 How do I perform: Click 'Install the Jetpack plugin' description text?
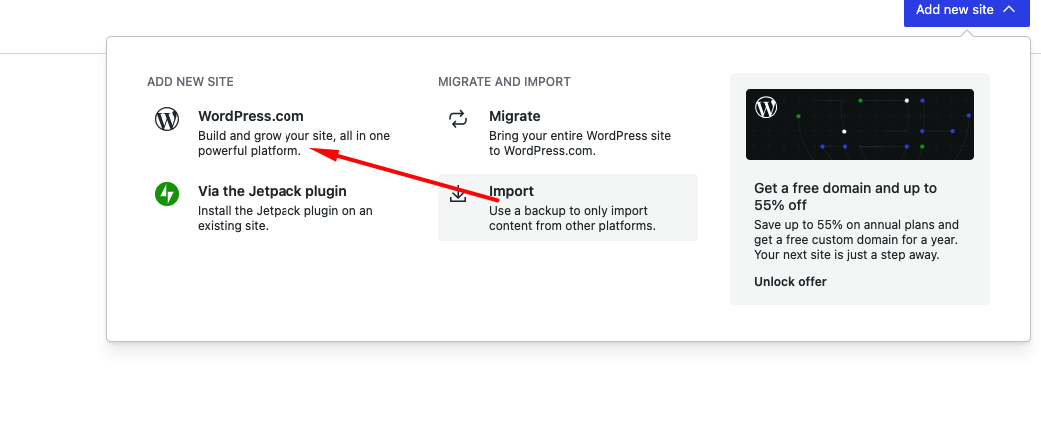point(285,218)
